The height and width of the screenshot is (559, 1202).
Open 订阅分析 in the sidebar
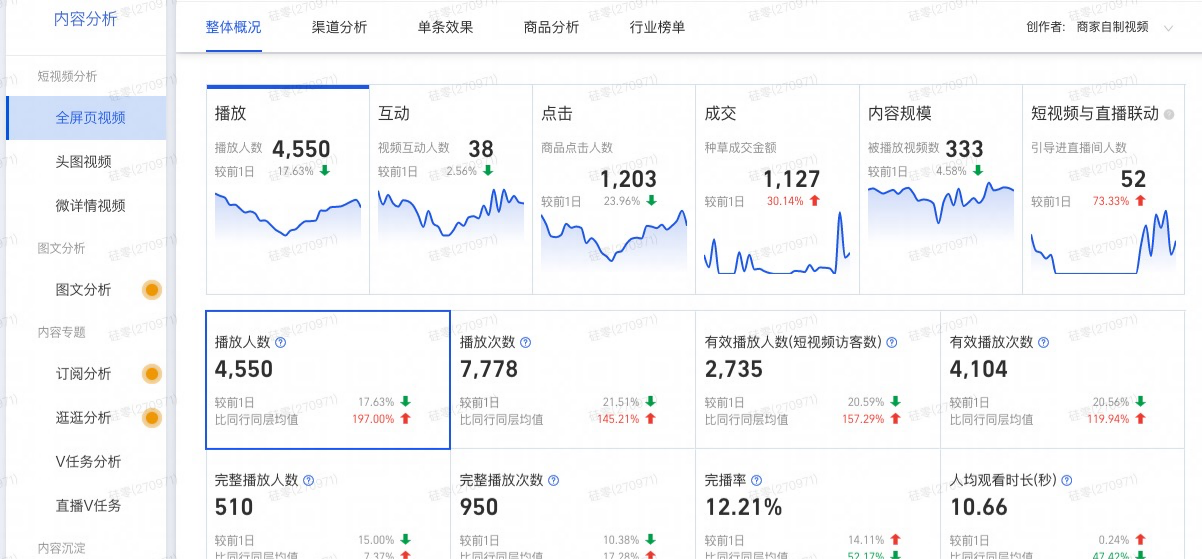[83, 374]
